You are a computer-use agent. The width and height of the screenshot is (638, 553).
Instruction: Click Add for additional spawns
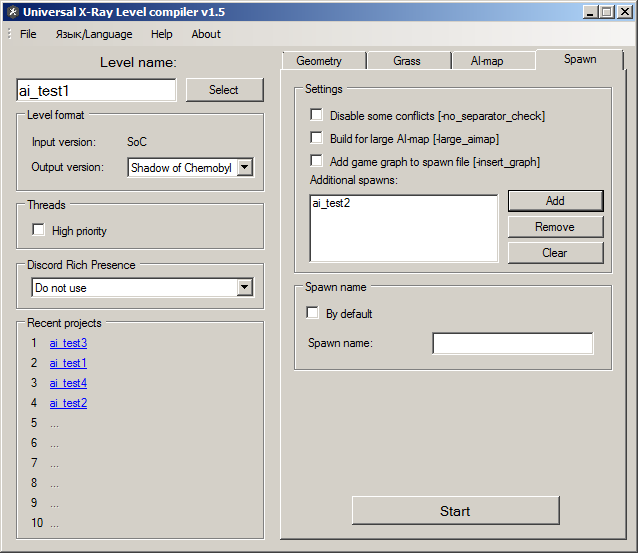555,201
